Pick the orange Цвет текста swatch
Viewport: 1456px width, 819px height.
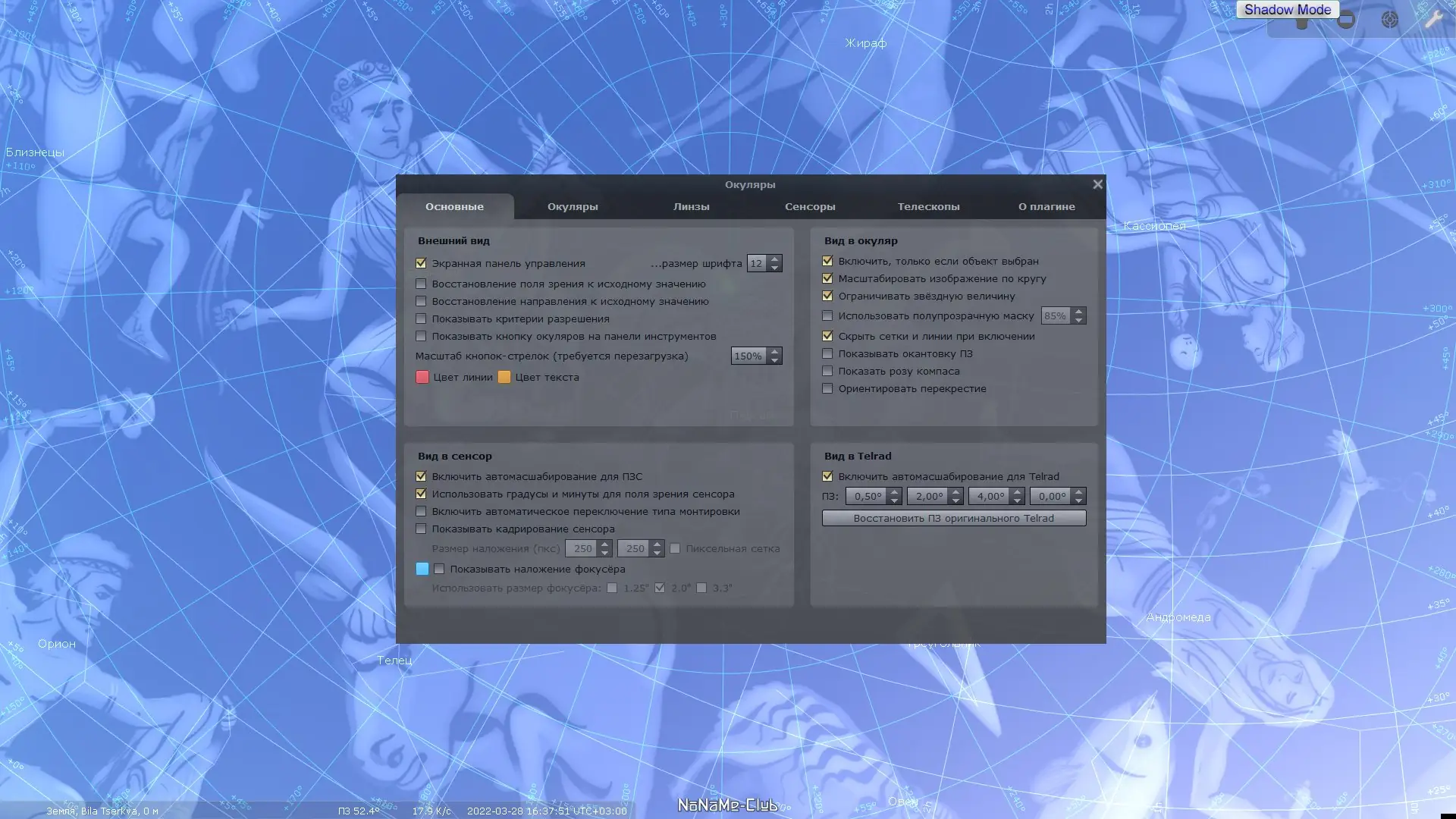pyautogui.click(x=504, y=377)
